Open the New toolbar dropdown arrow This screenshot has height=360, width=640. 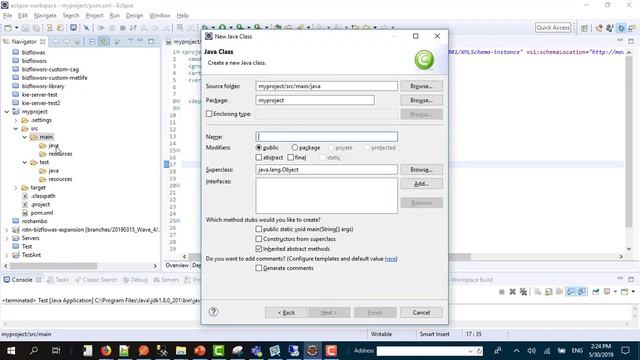[x=16, y=28]
